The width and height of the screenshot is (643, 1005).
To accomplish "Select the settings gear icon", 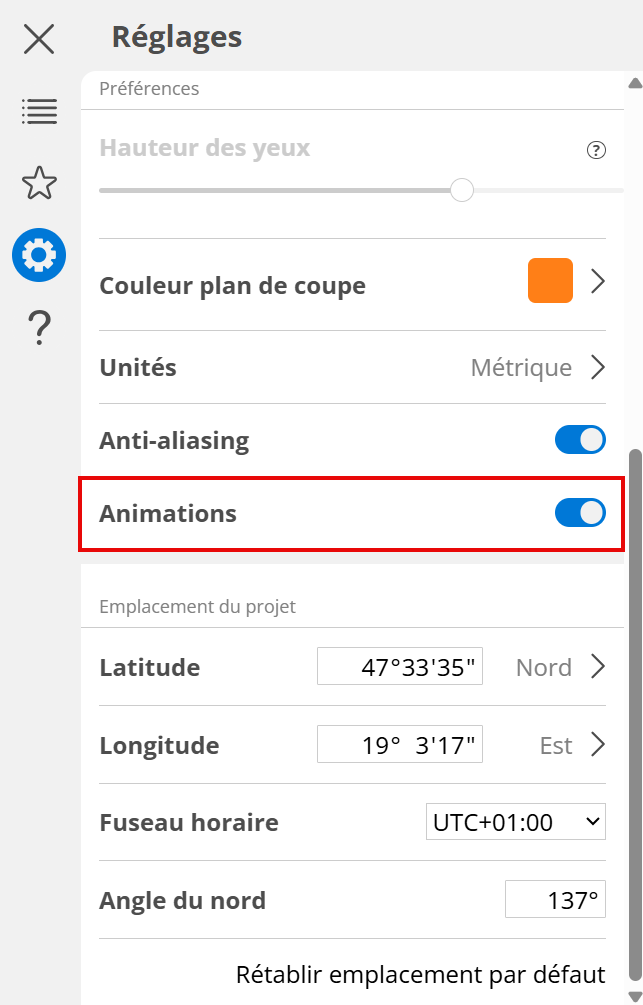I will [39, 255].
